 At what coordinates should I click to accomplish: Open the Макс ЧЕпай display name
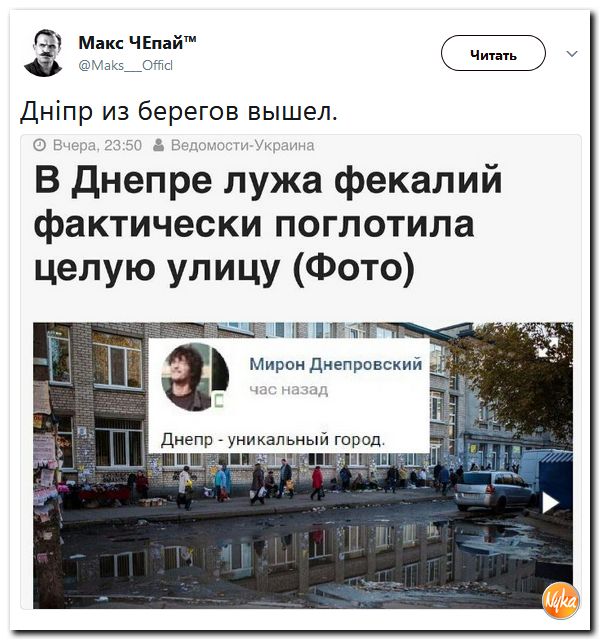coord(137,43)
